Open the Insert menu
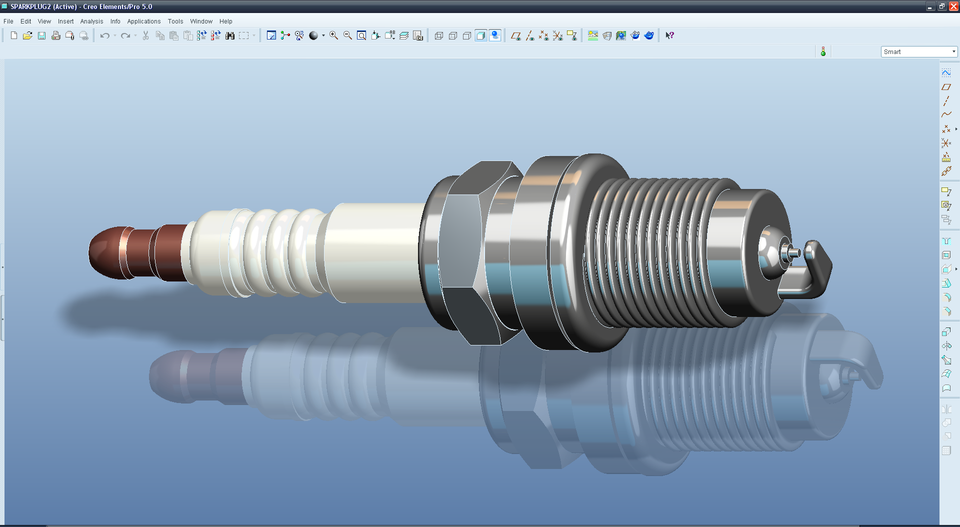The width and height of the screenshot is (960, 527). [x=66, y=21]
